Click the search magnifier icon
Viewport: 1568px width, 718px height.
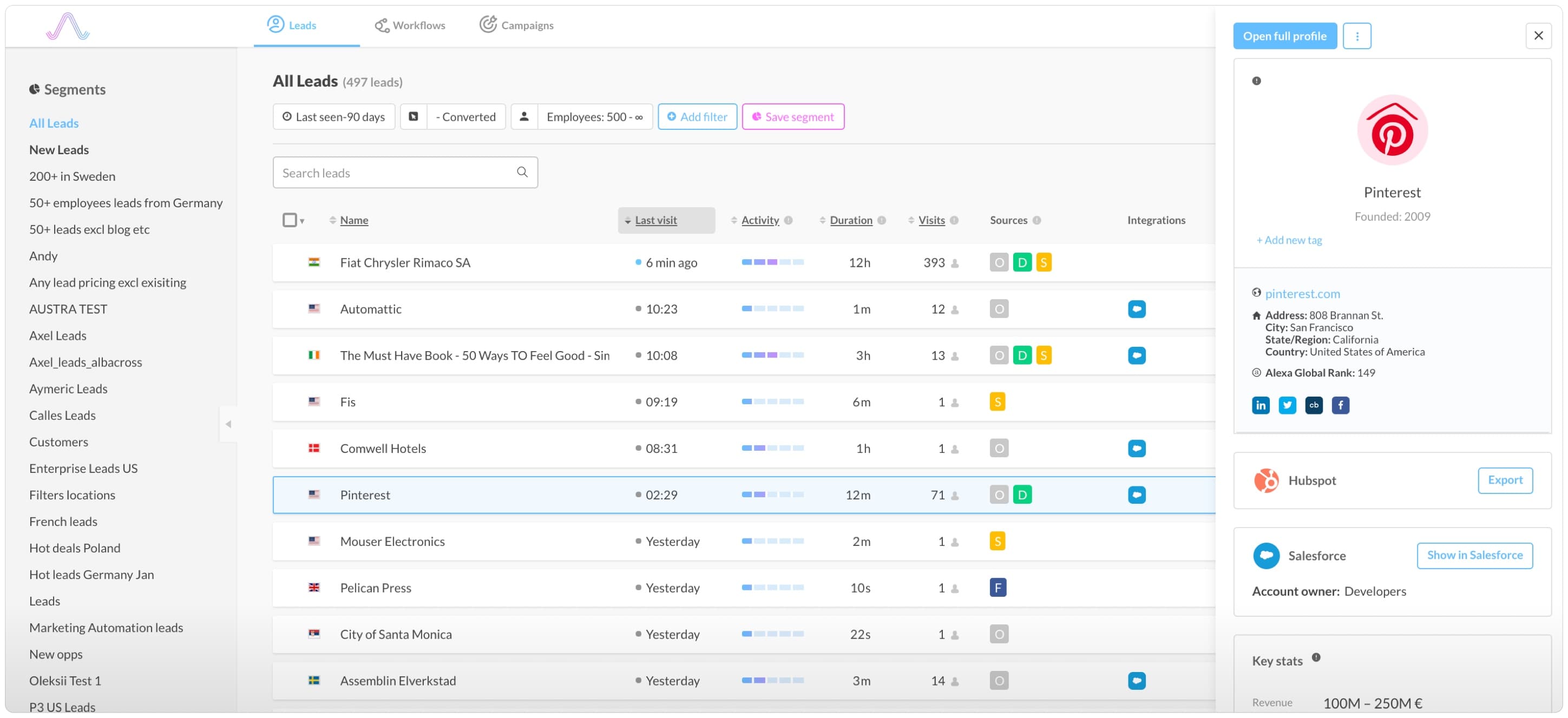pyautogui.click(x=522, y=172)
